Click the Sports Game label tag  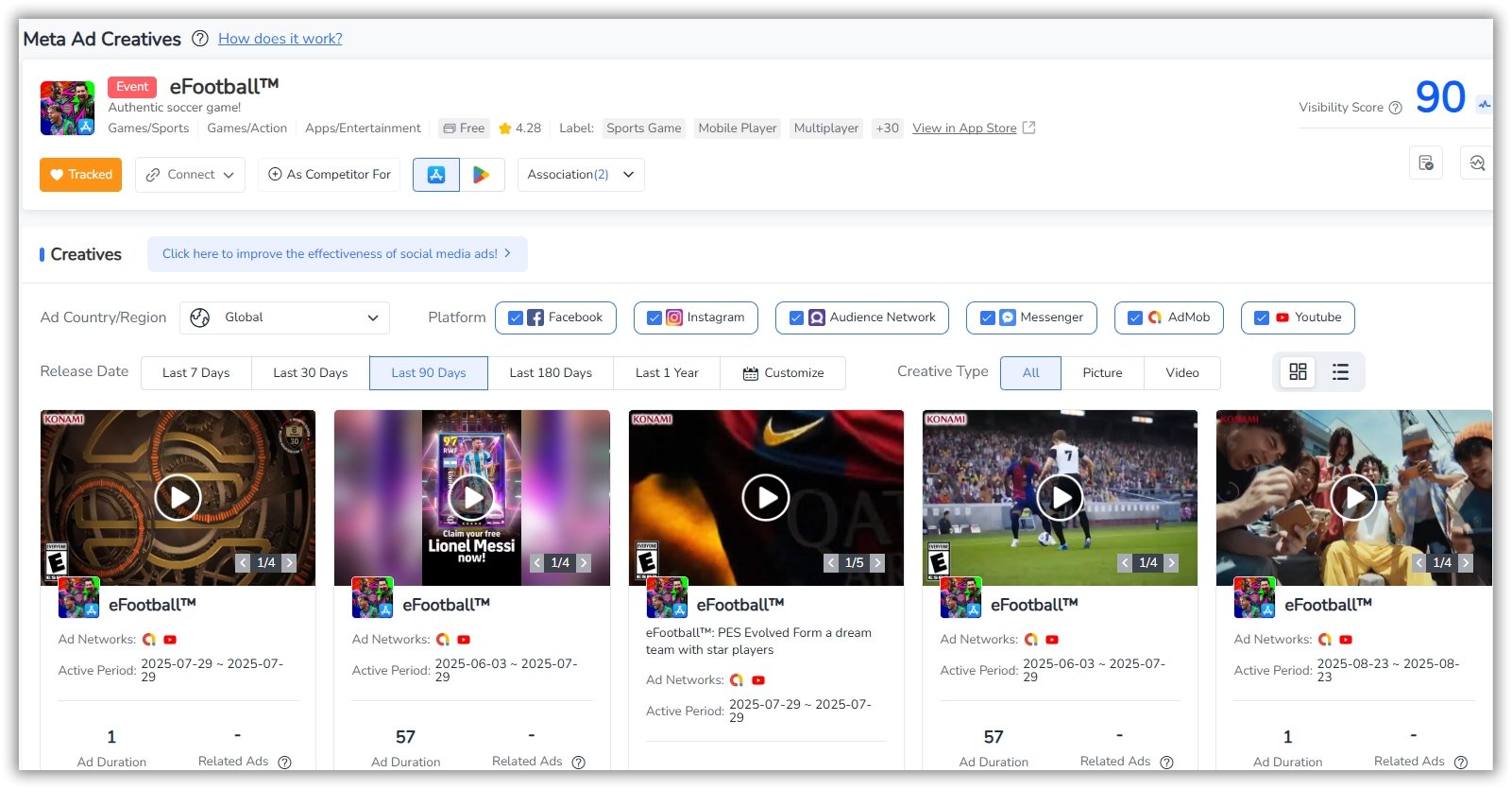tap(644, 129)
